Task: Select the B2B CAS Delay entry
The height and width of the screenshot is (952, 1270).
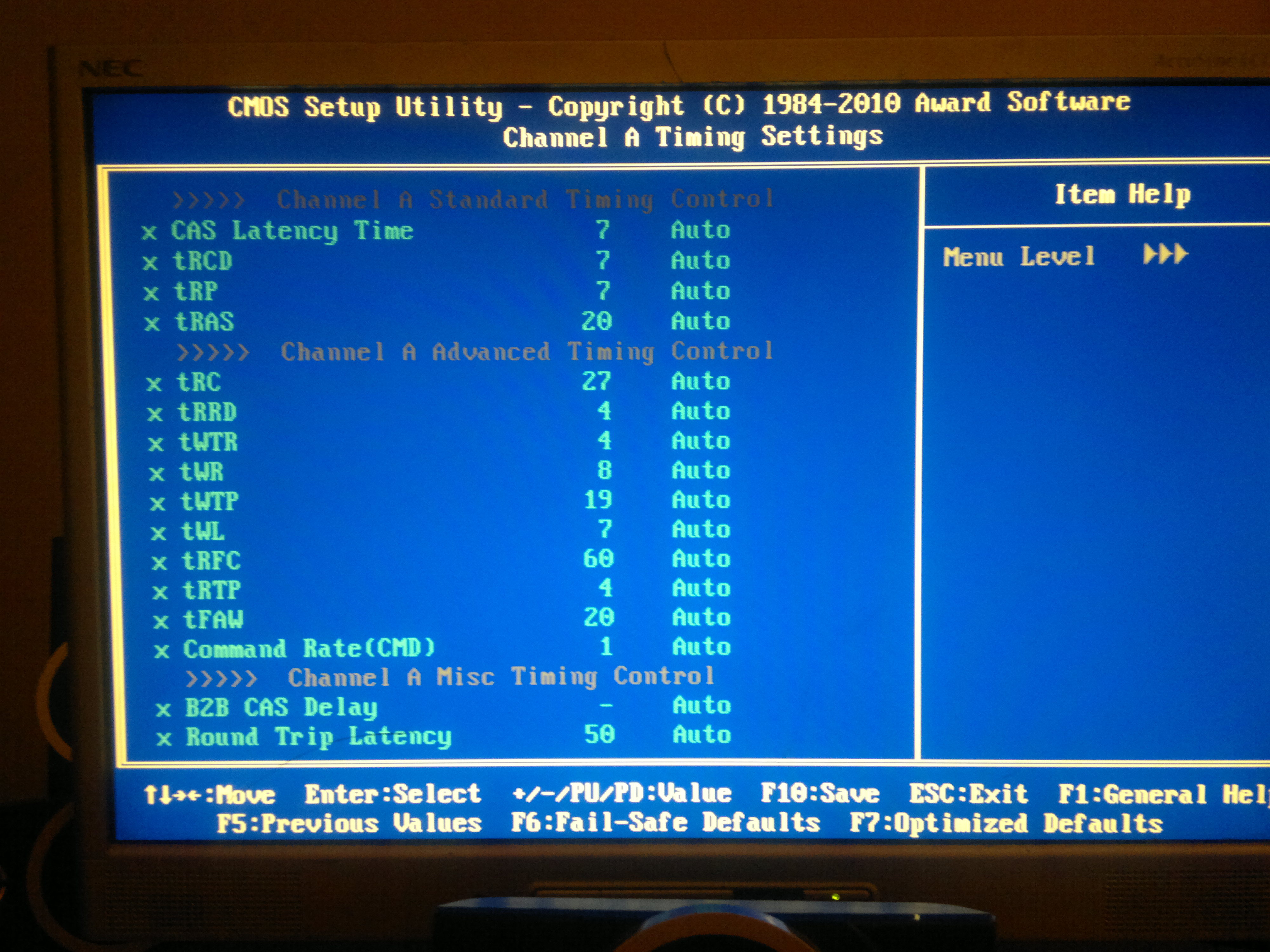Action: click(x=281, y=708)
